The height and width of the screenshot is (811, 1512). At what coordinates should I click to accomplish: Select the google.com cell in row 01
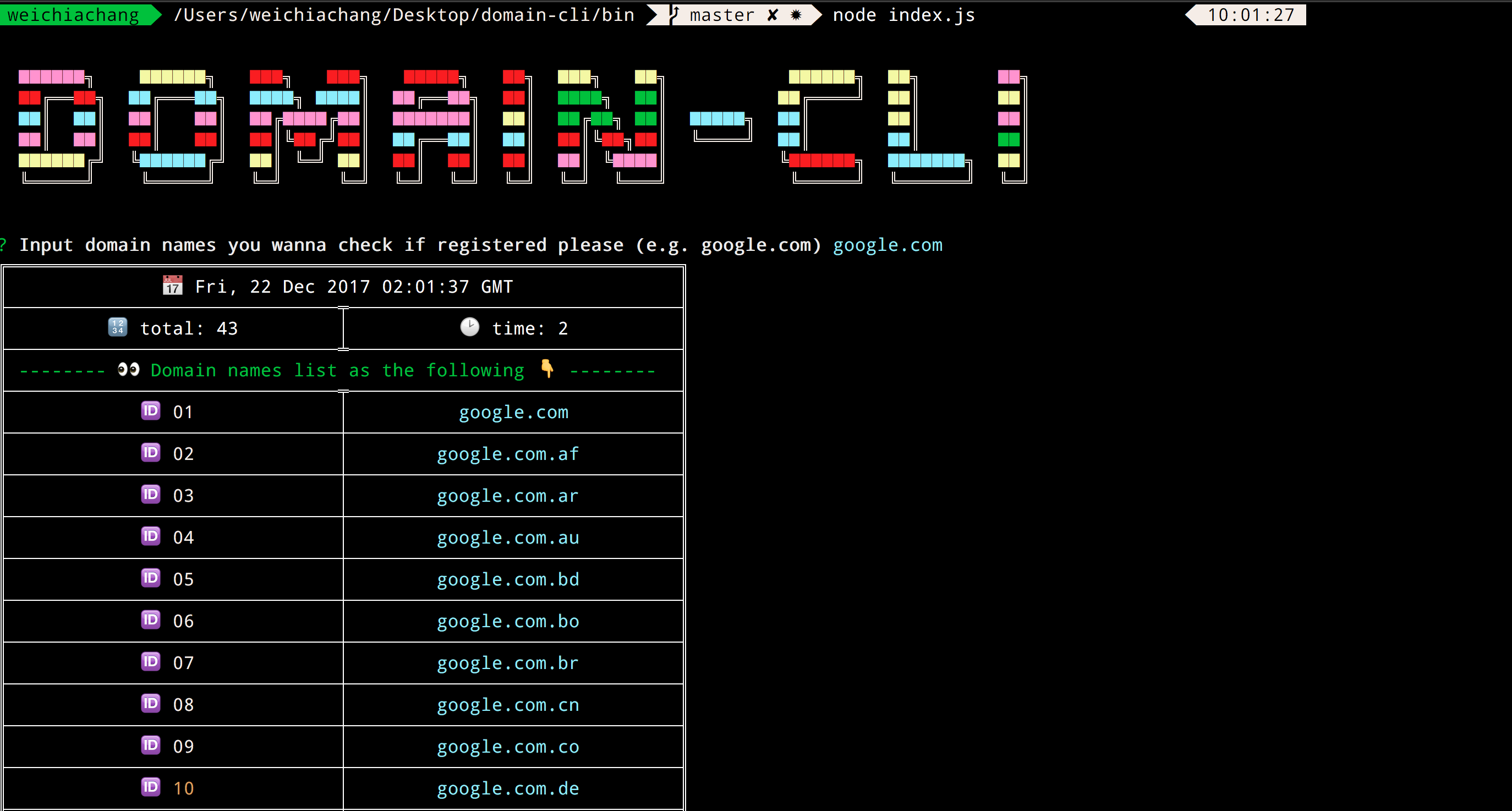pyautogui.click(x=513, y=412)
